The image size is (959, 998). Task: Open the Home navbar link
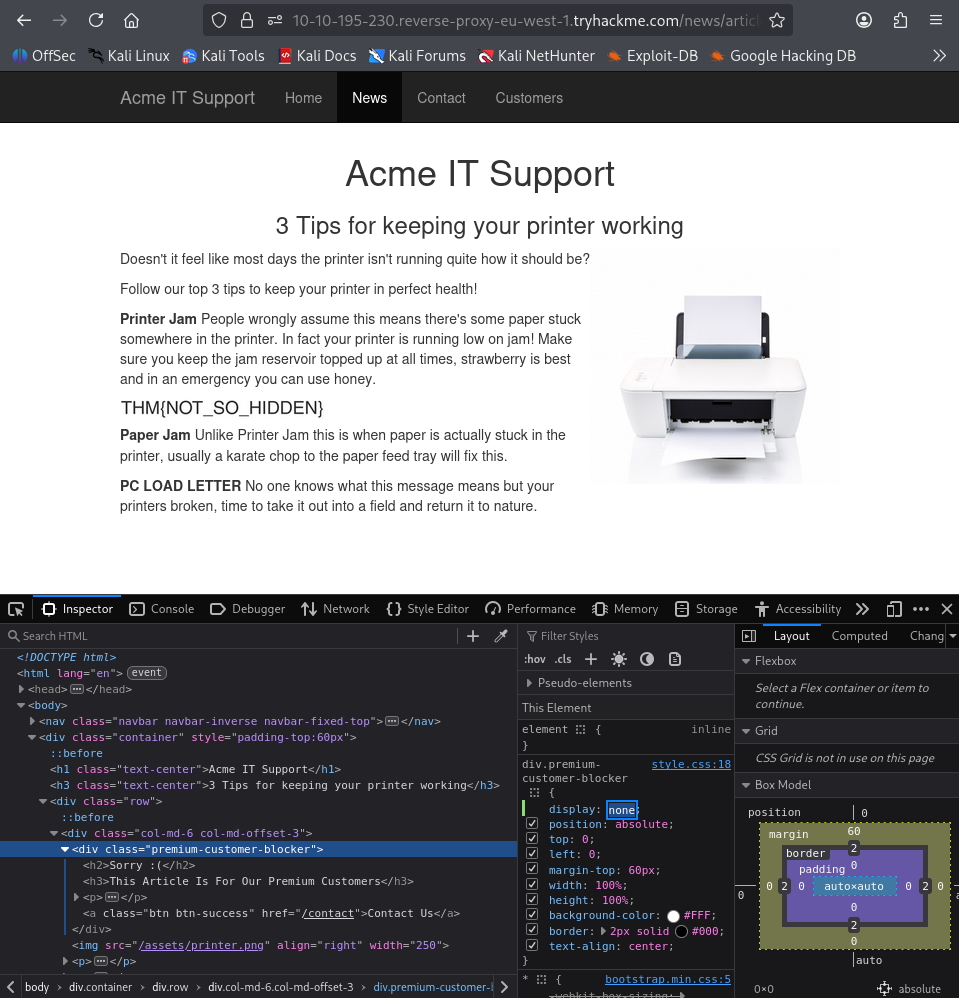(304, 98)
